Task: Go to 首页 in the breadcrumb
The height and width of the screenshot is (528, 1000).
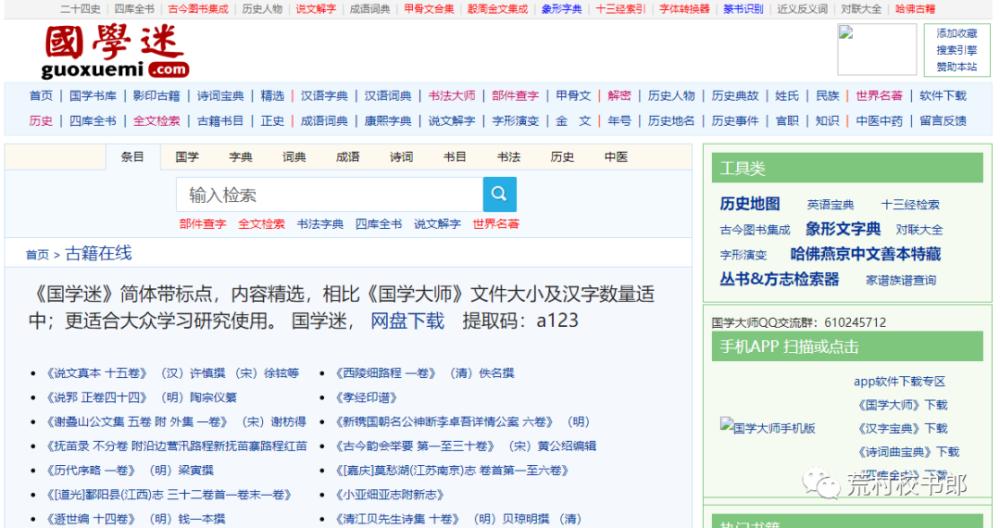Action: [x=37, y=254]
